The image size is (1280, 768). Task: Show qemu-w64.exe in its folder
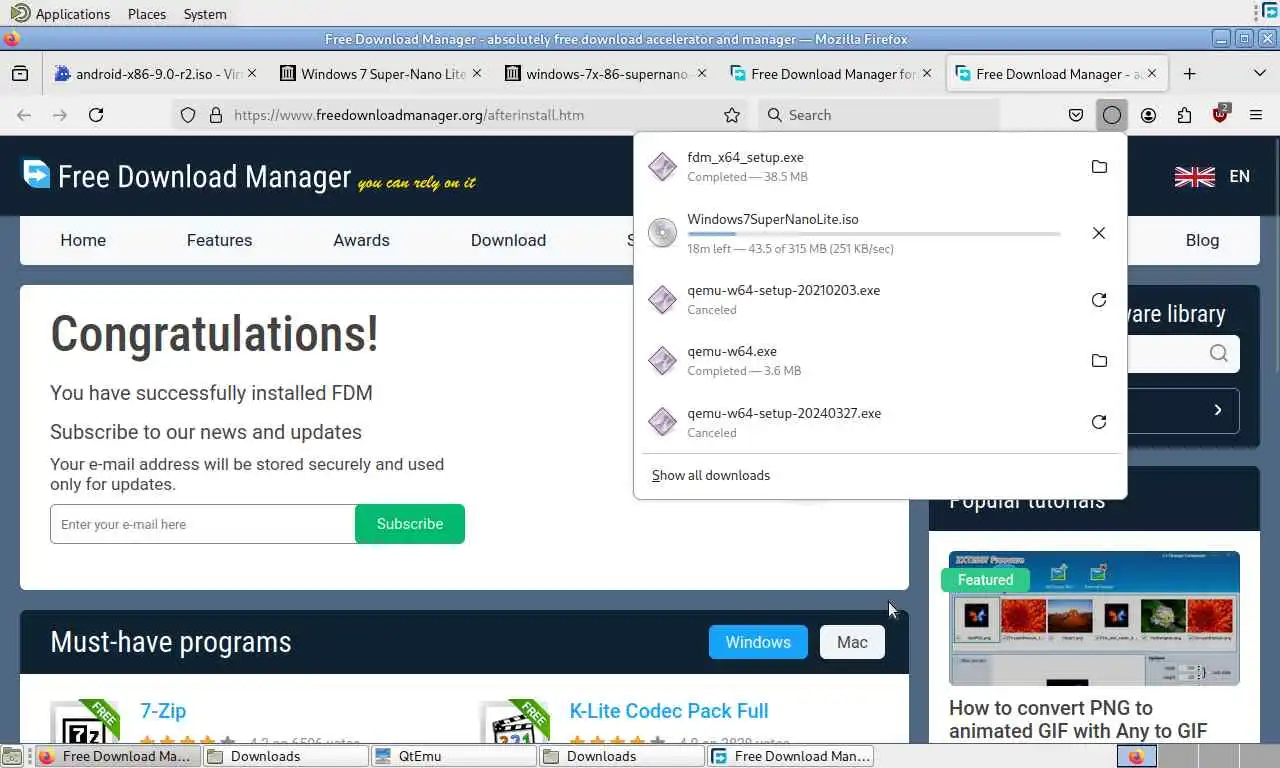1099,361
